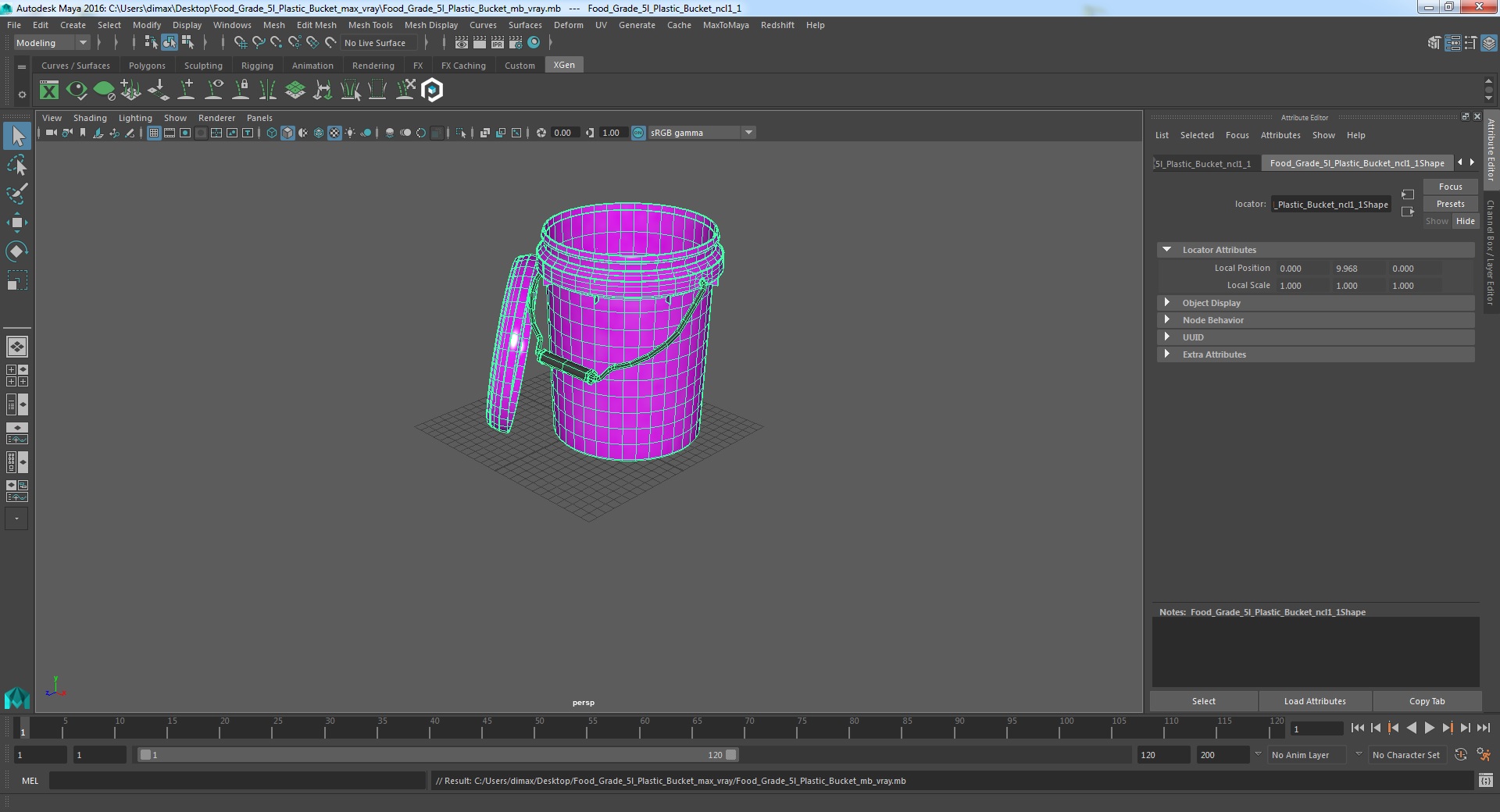Click the lock guide icon on the XGen shelf
Screen dimensions: 1500x812
point(241,91)
